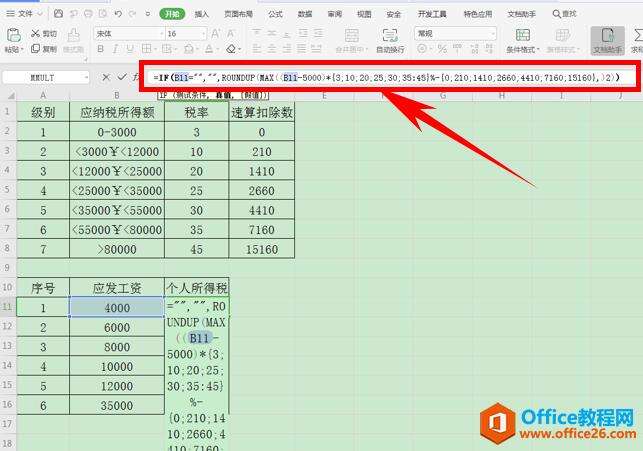Toggle Italic formatting
Image resolution: width=643 pixels, height=451 pixels.
pyautogui.click(x=114, y=48)
